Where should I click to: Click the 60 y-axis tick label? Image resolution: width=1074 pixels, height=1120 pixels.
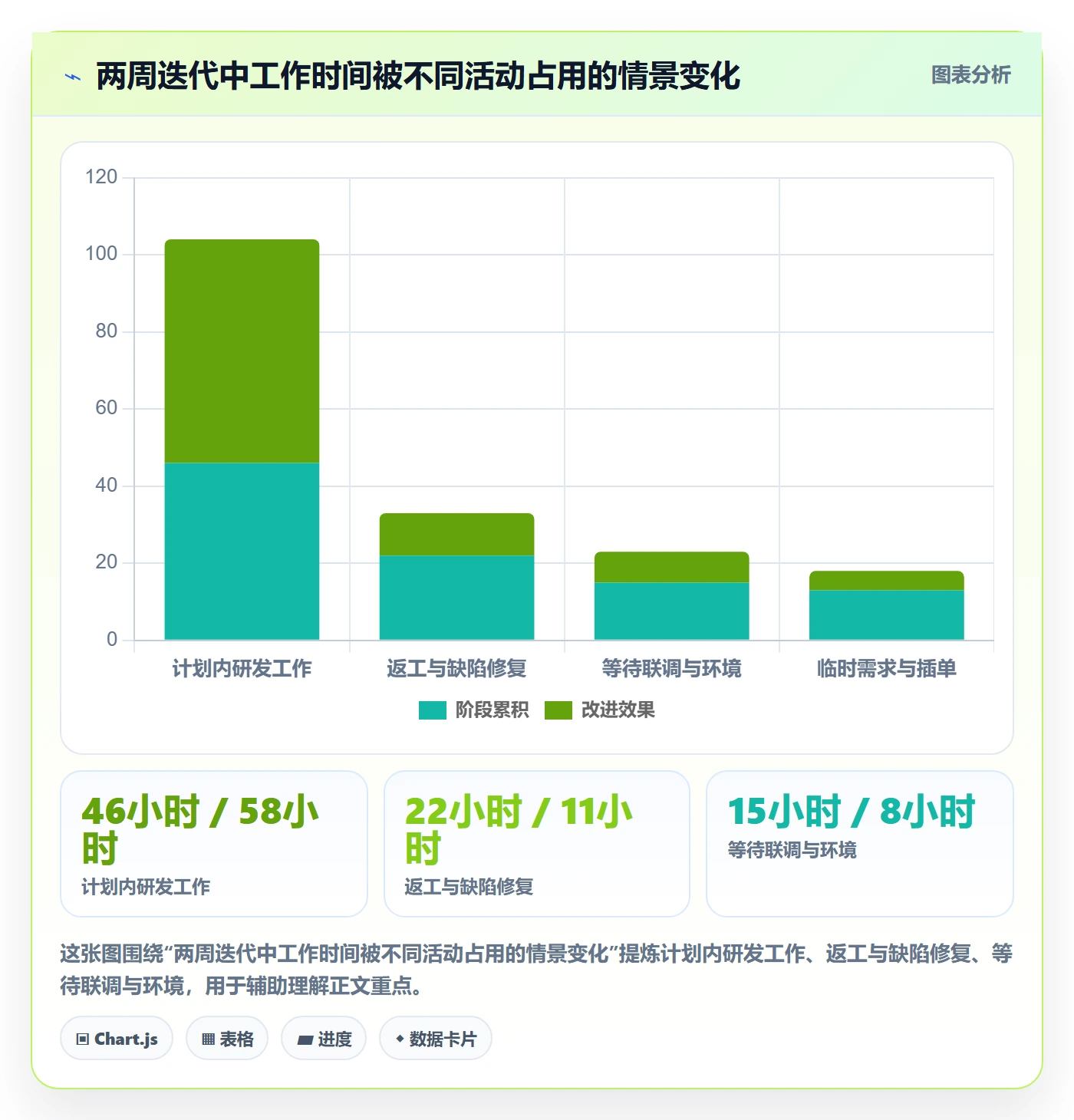106,408
